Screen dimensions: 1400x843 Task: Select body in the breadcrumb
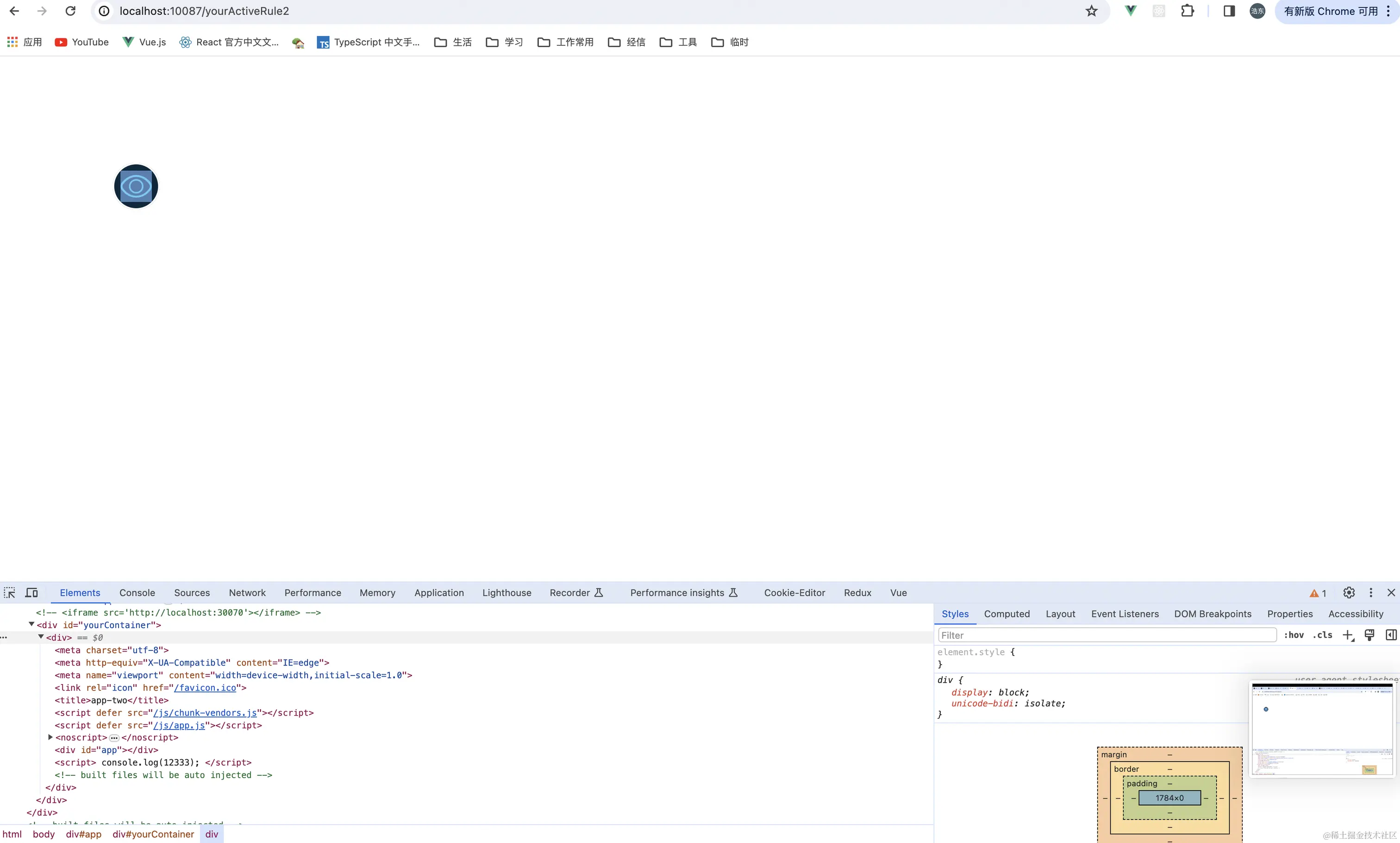pyautogui.click(x=44, y=835)
